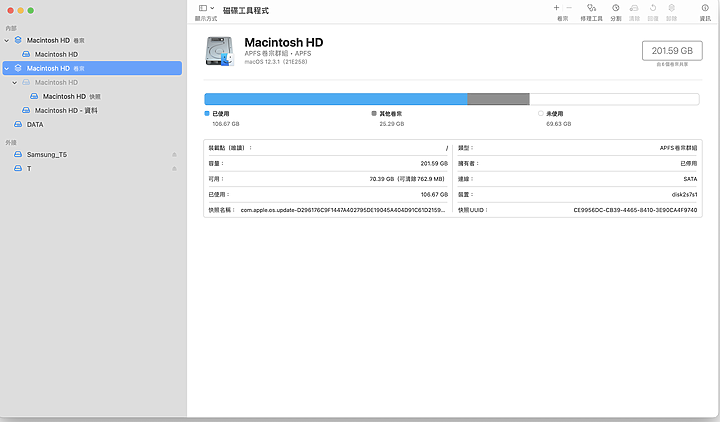This screenshot has height=422, width=720.
Task: Select the greyed-out Macintosh HD volume
Action: coord(56,82)
